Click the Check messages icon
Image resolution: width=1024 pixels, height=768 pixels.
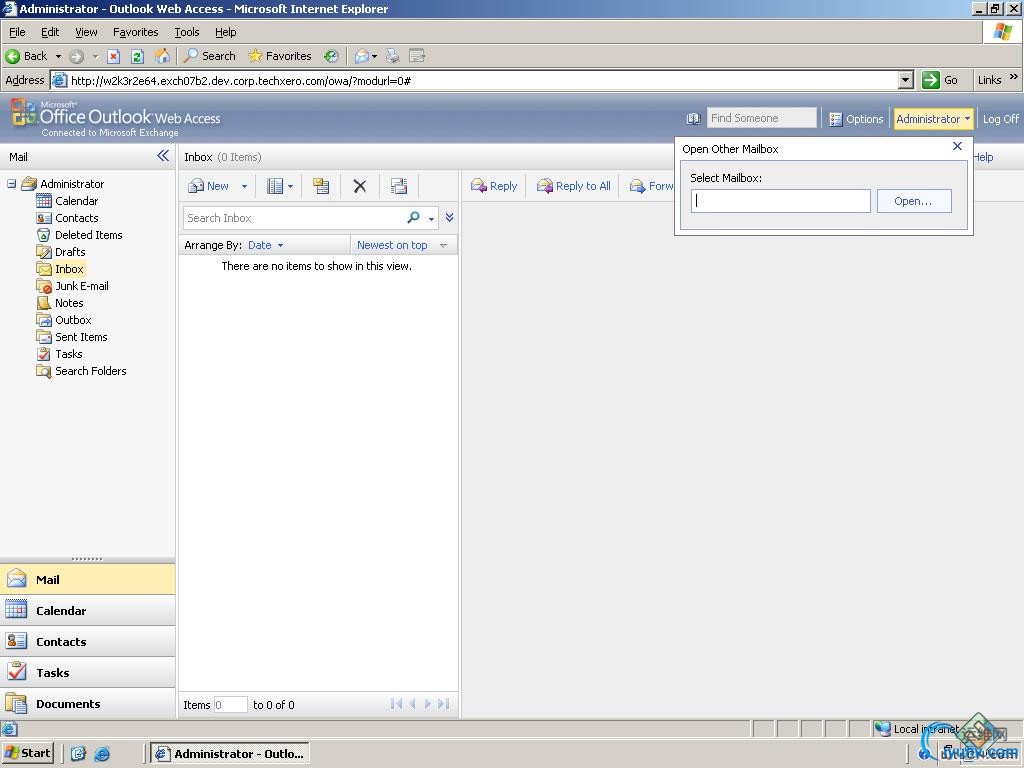tap(399, 186)
